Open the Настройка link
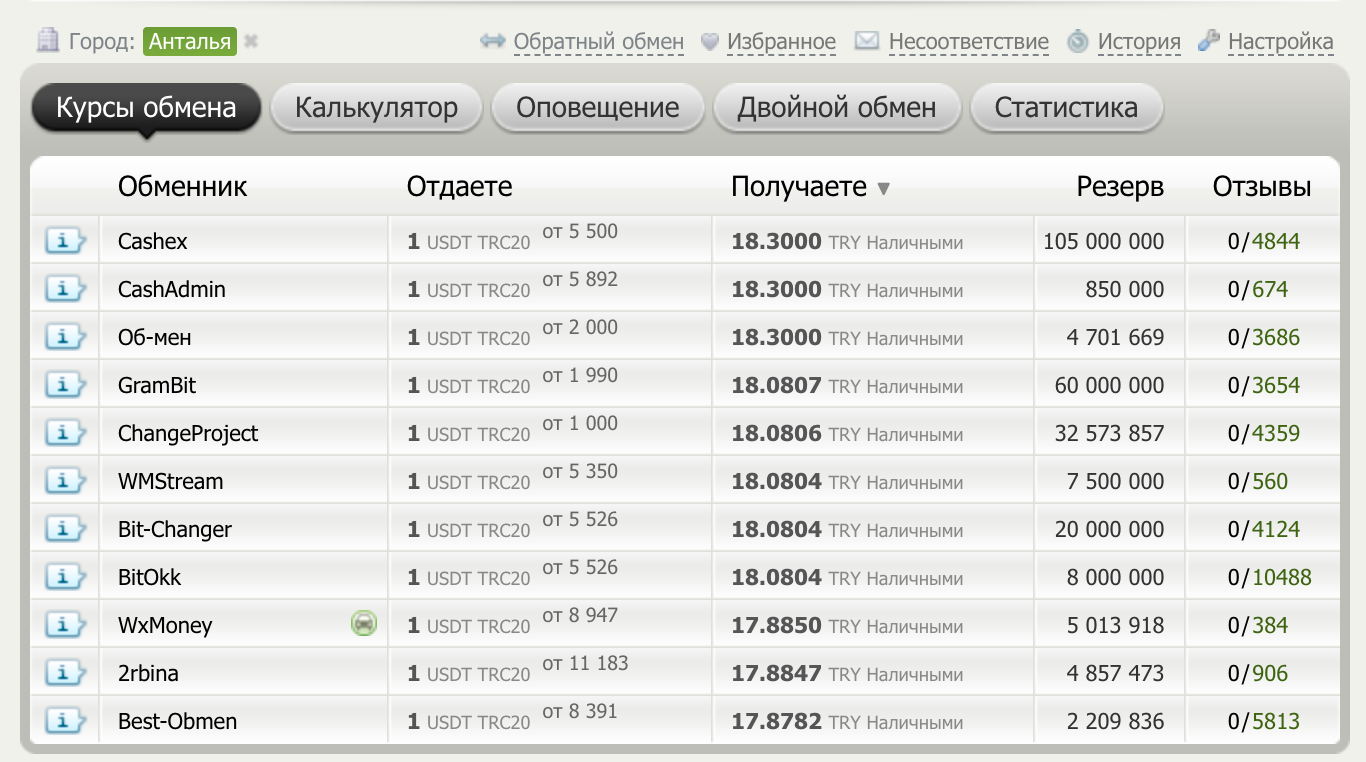 [x=1281, y=42]
